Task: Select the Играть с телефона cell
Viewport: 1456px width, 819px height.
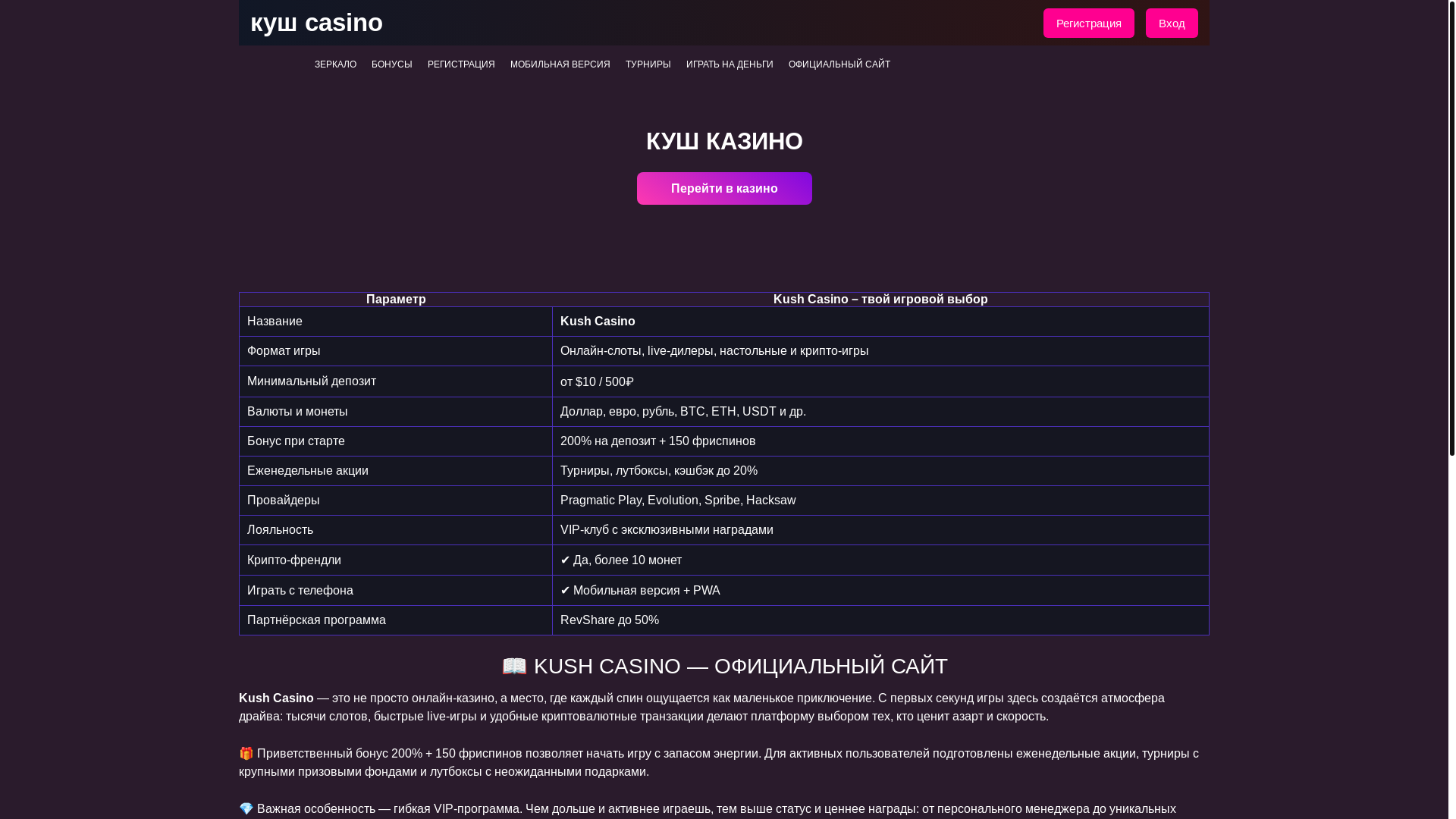Action: [x=396, y=591]
